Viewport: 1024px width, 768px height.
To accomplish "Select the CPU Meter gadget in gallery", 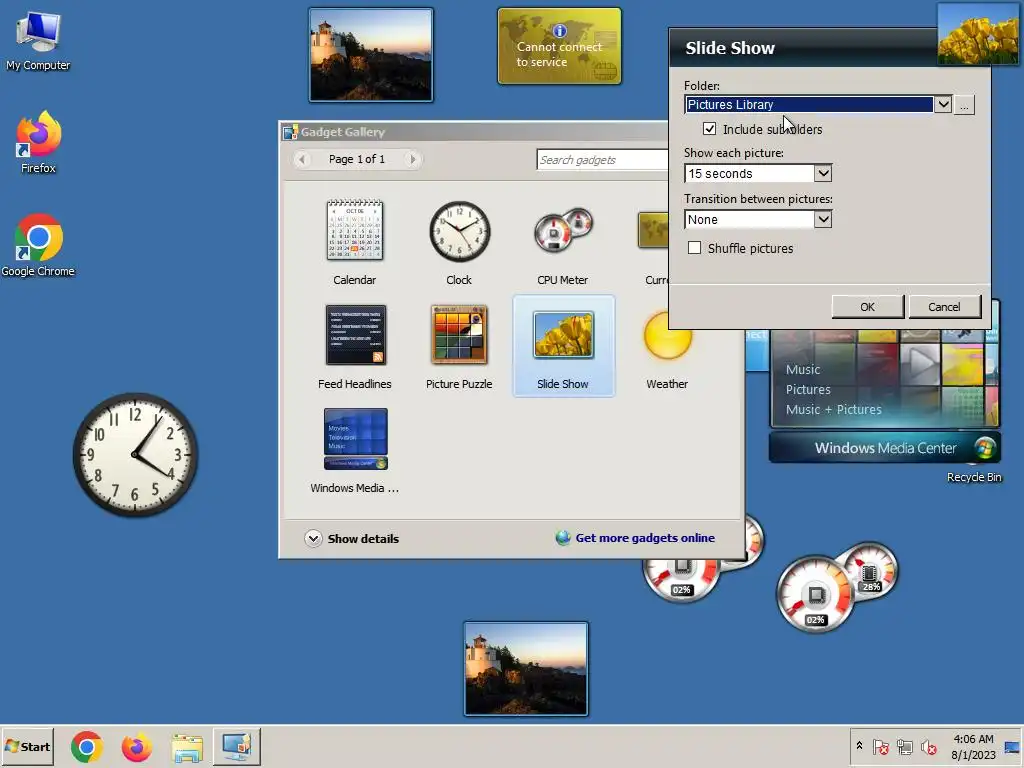I will 562,243.
